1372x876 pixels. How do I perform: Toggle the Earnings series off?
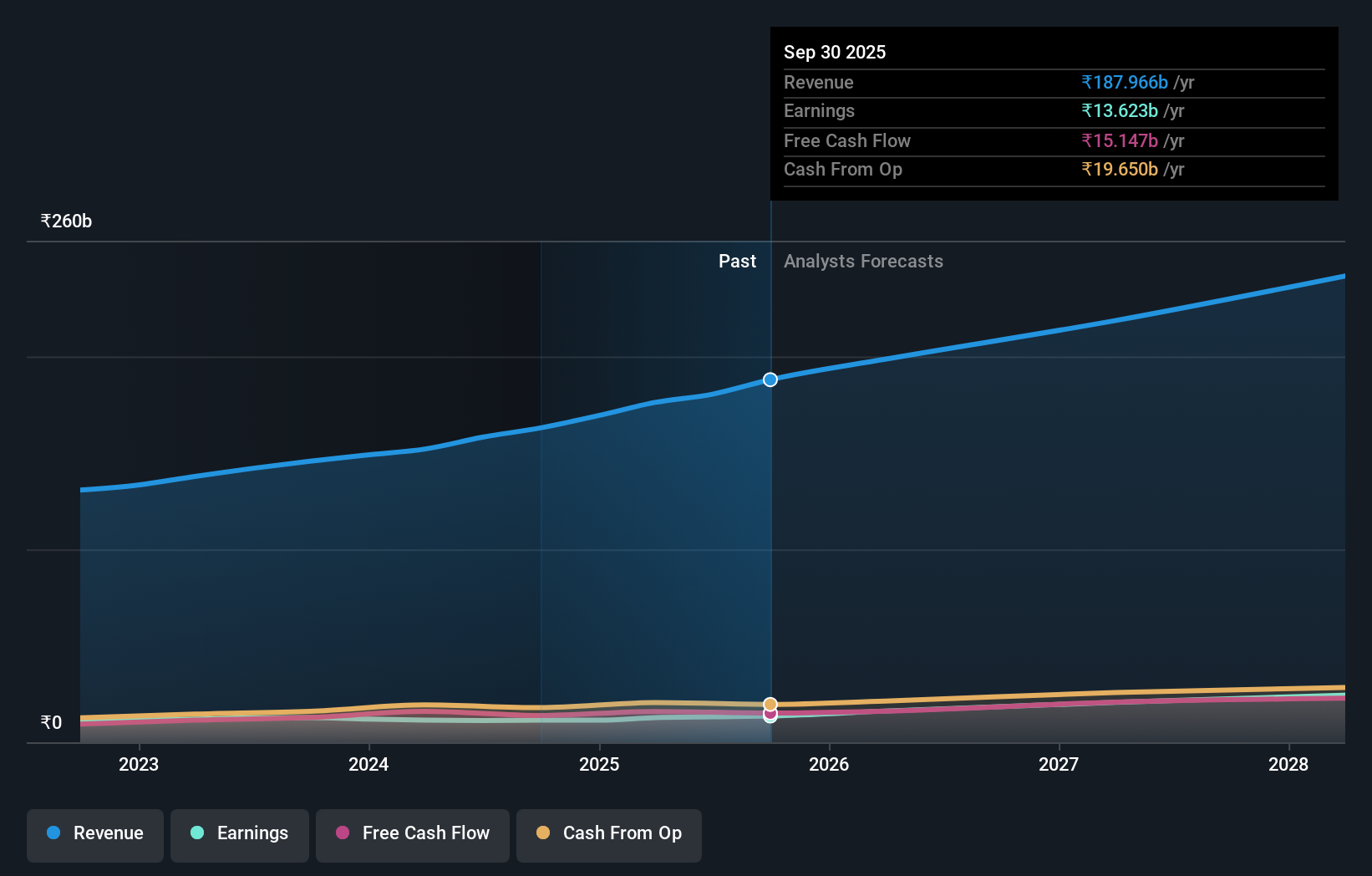240,834
